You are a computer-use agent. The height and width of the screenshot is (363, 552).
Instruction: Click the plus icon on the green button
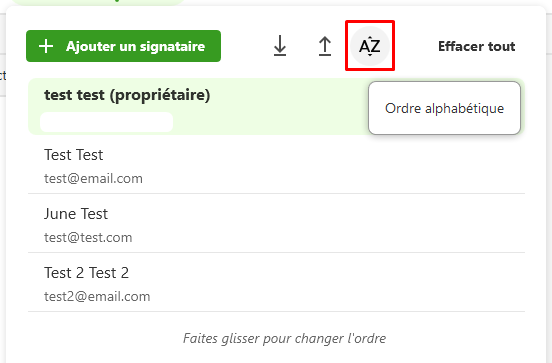(46, 46)
